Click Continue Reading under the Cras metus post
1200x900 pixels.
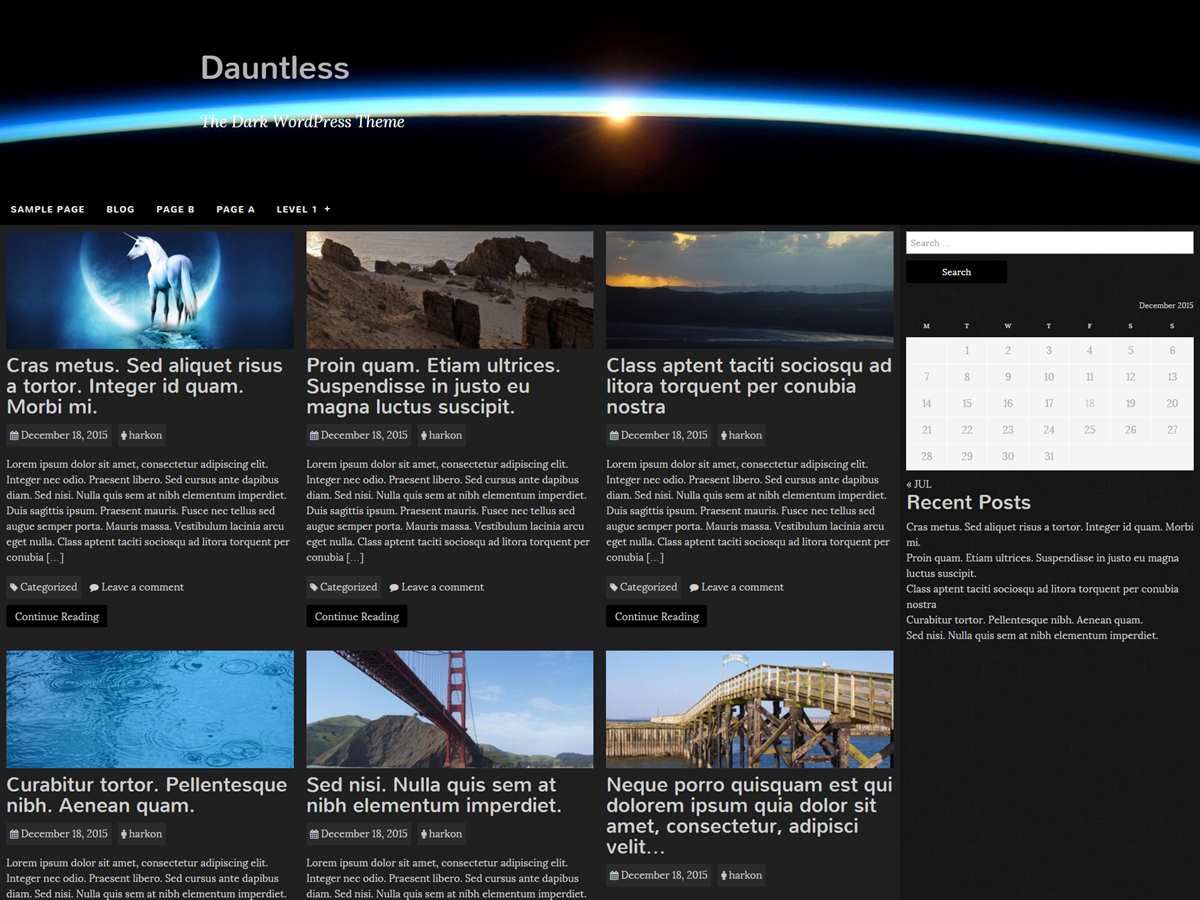(x=57, y=617)
